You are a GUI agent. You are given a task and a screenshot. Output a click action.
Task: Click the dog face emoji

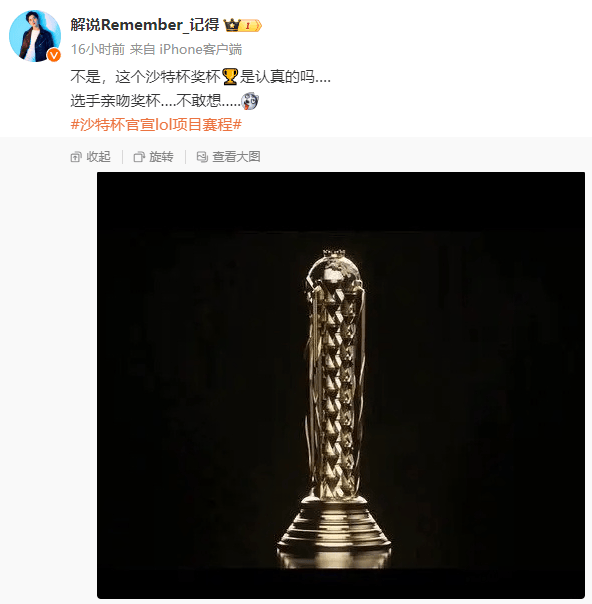coord(250,101)
